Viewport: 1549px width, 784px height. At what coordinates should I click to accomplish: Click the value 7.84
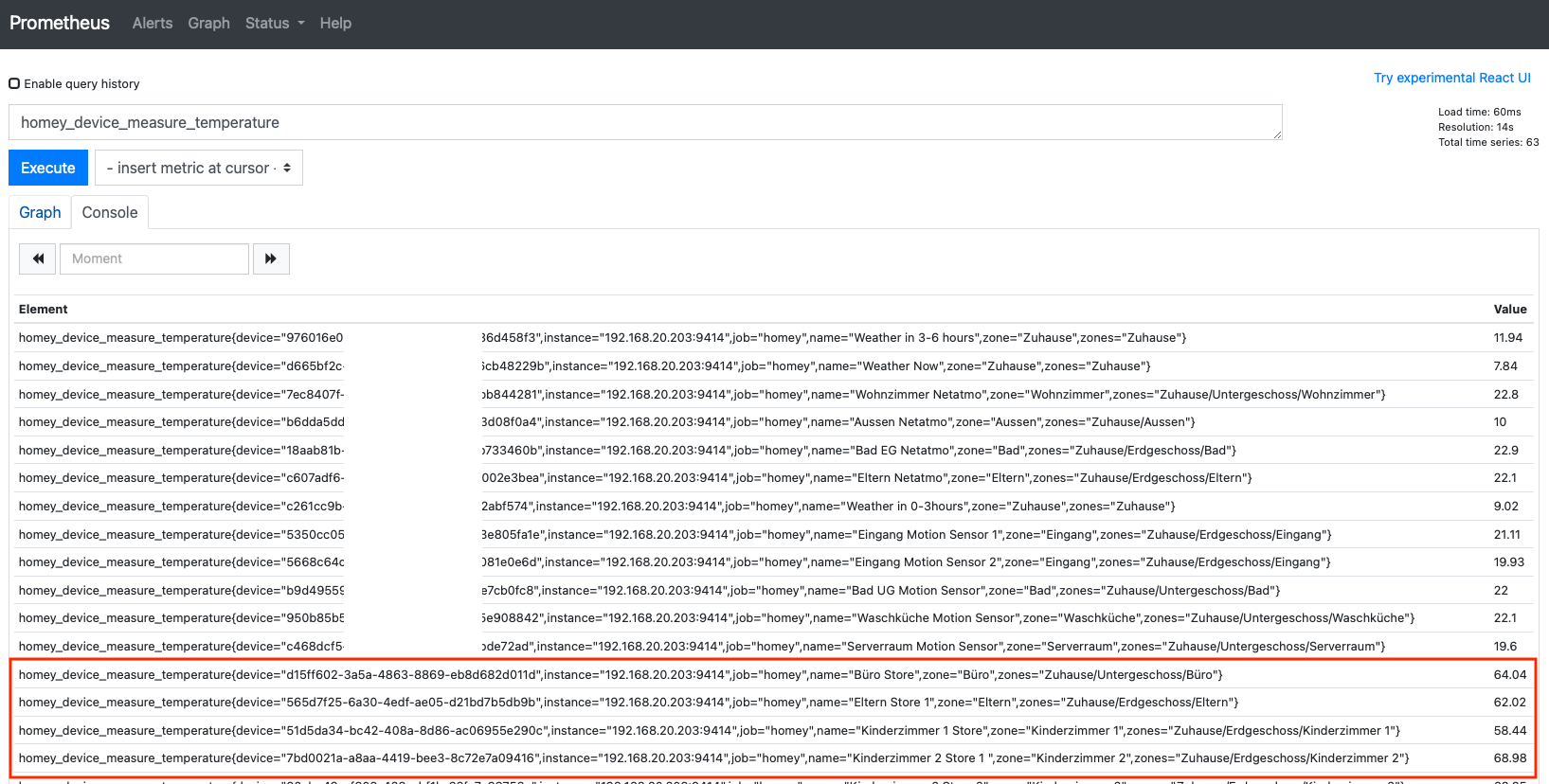tap(1505, 365)
